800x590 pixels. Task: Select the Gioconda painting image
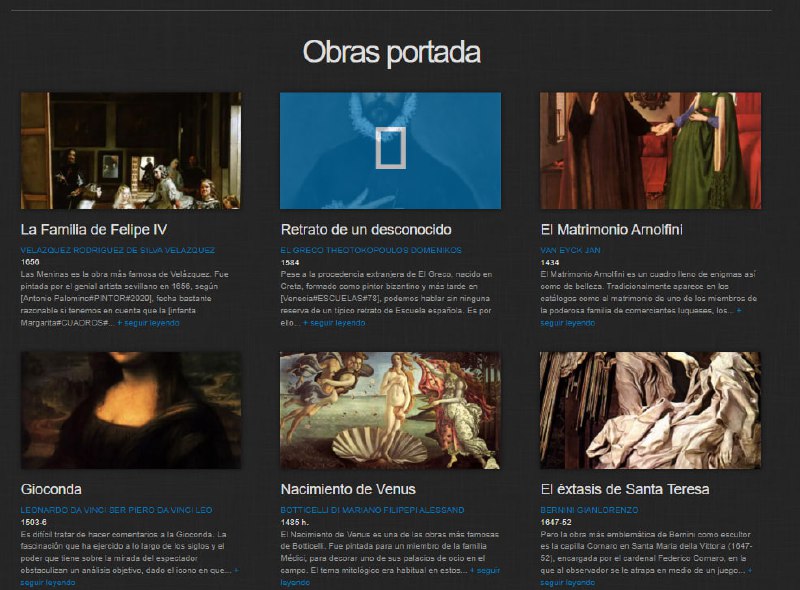(130, 410)
